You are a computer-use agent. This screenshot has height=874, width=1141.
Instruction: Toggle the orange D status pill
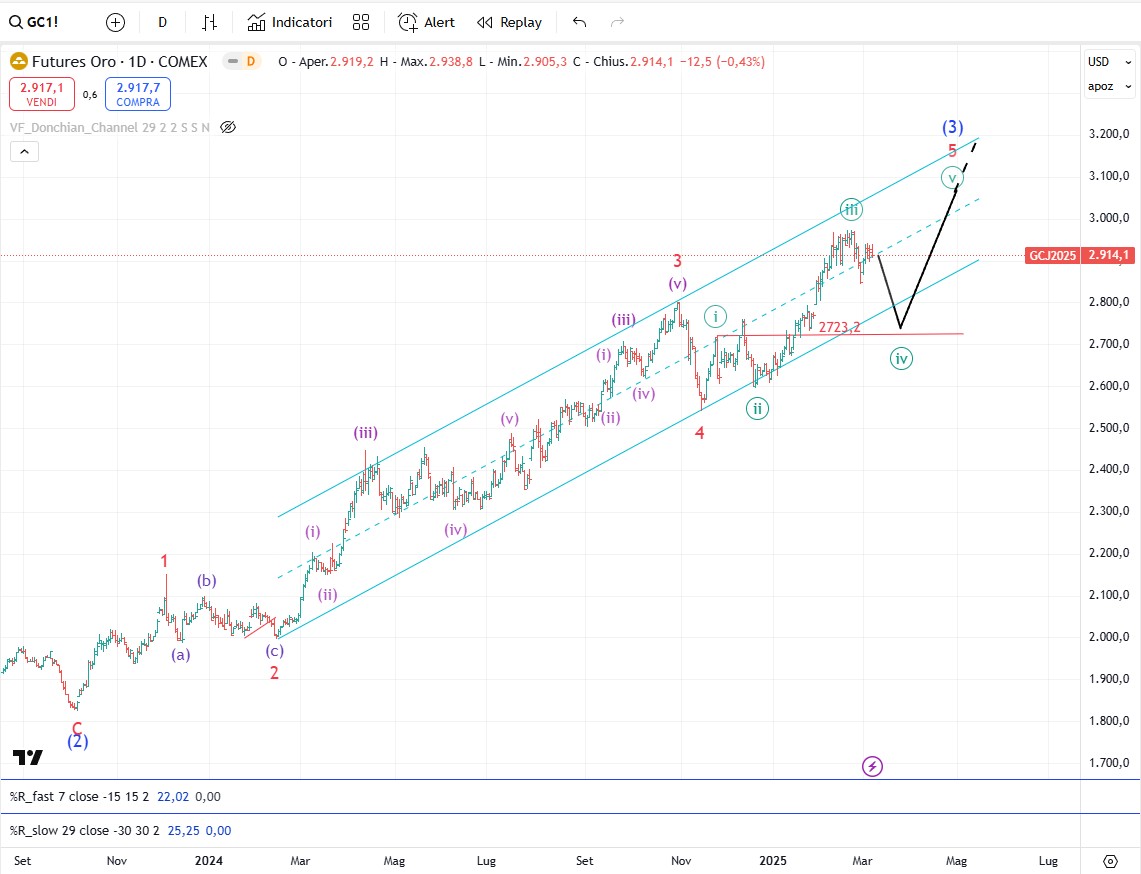[242, 62]
